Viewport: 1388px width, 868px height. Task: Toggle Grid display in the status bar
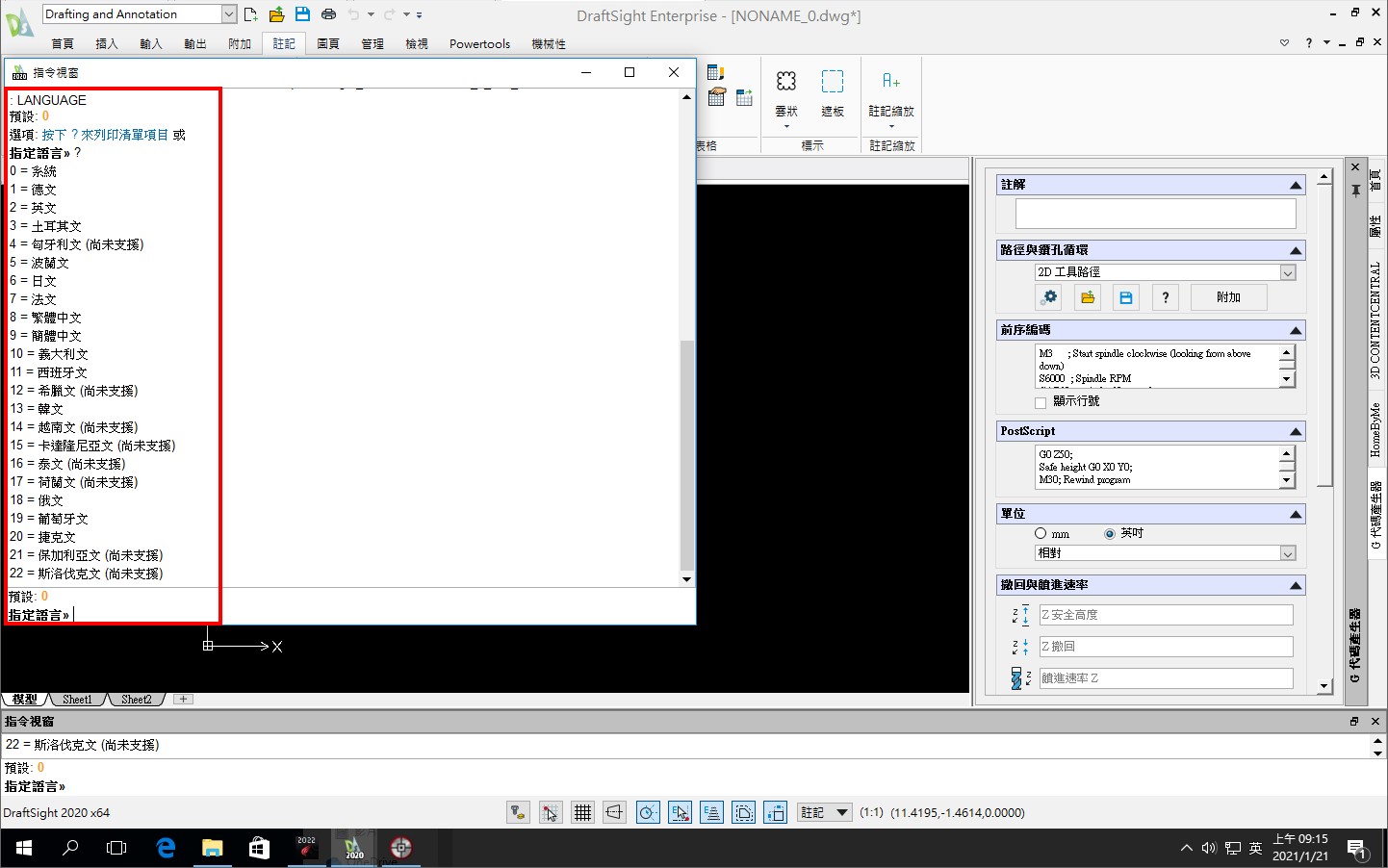click(582, 813)
